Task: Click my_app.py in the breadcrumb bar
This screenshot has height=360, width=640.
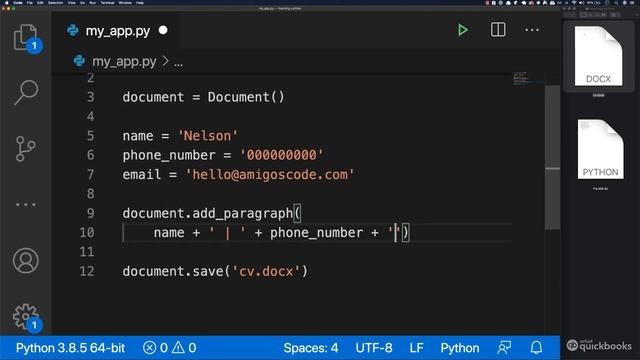Action: [124, 62]
